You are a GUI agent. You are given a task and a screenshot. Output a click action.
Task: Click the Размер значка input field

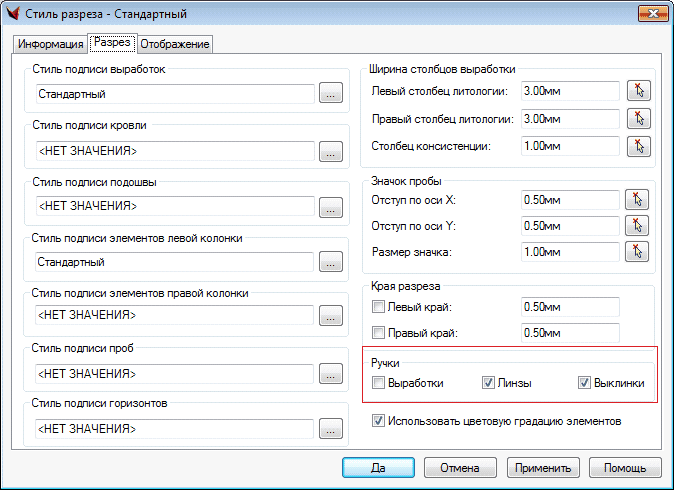click(x=569, y=251)
